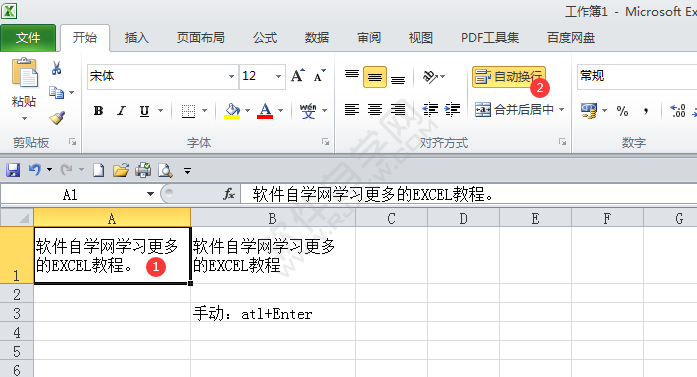Viewport: 697px width, 377px height.
Task: Open font name 宋体 dropdown
Action: (231, 76)
